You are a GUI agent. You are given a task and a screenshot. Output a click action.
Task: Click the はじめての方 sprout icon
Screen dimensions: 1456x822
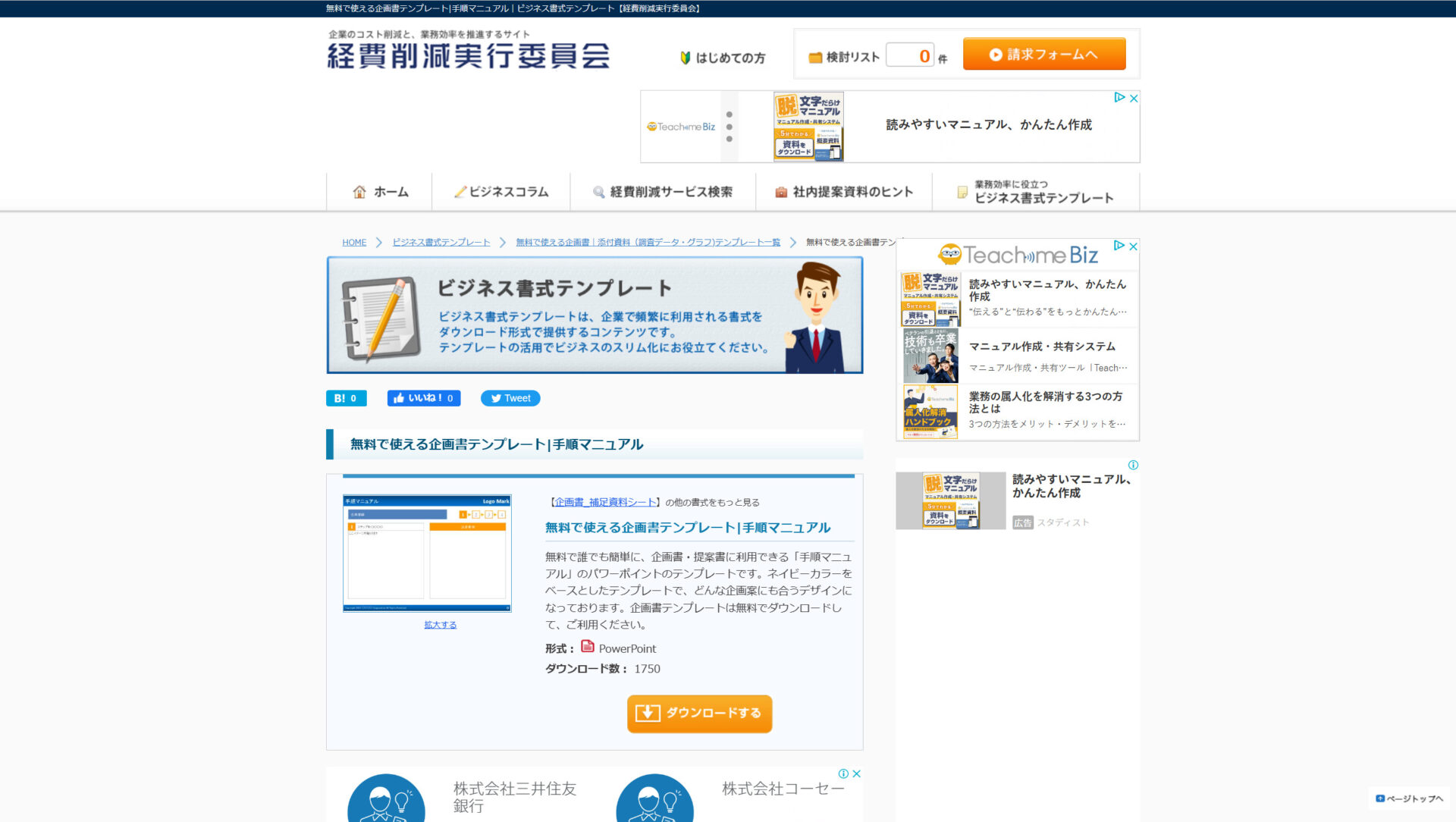tap(686, 57)
